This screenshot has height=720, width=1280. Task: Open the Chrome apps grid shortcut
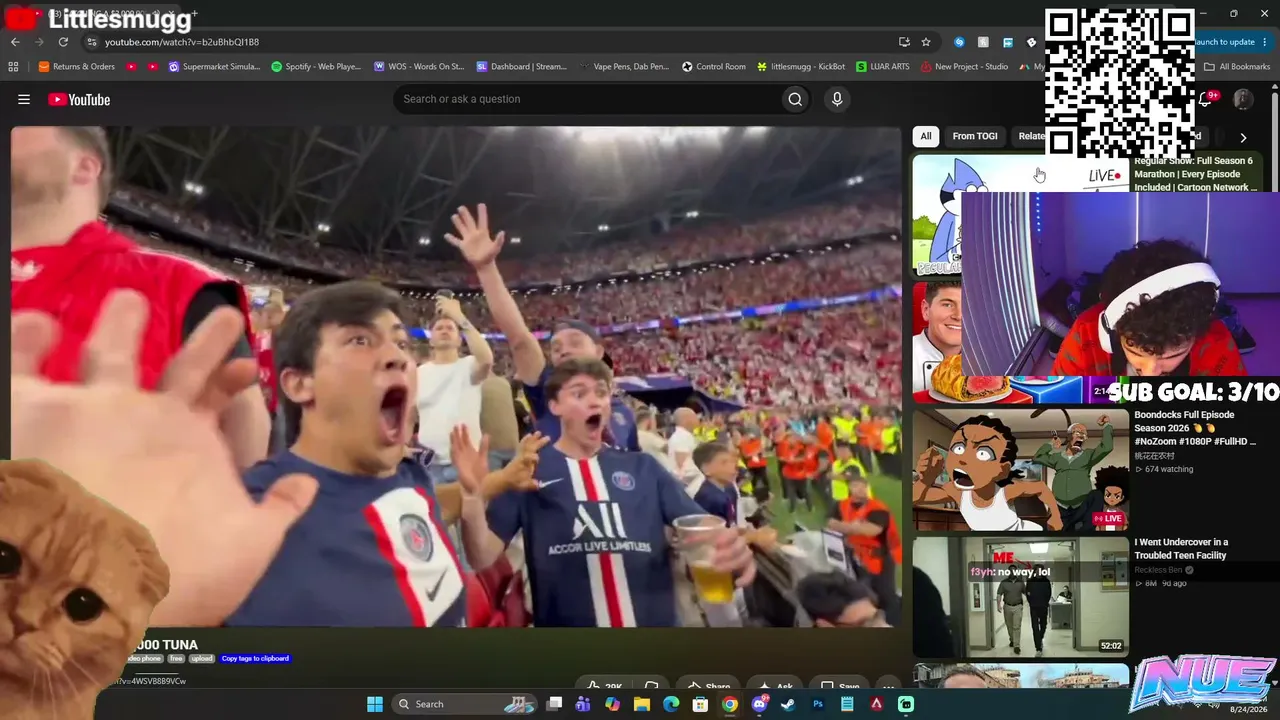point(13,67)
